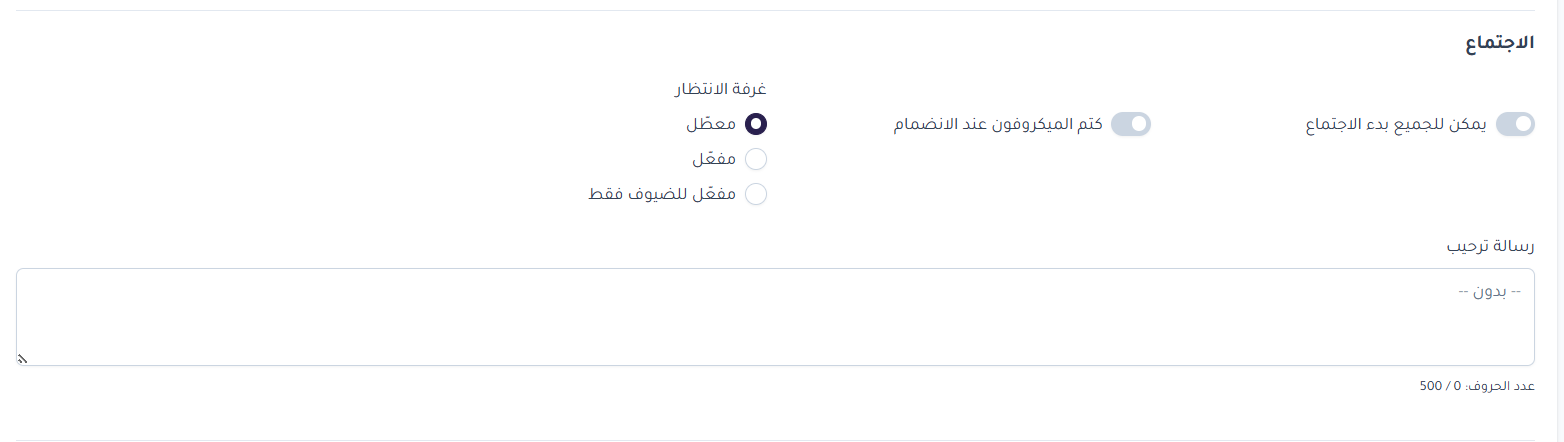Select the "مفعّل" waiting room radio button
The width and height of the screenshot is (1564, 442).
click(756, 159)
